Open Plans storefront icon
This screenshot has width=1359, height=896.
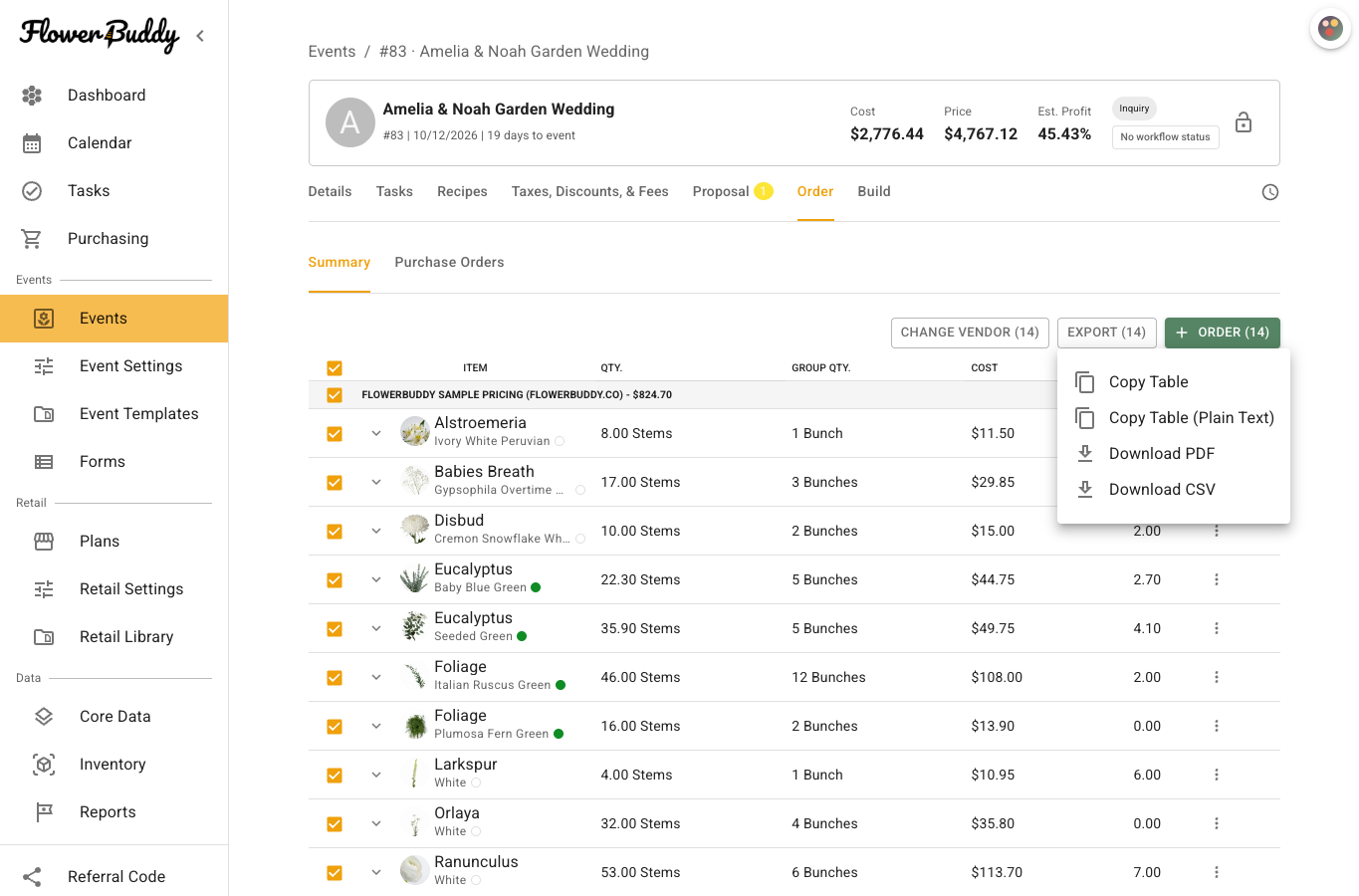pos(44,542)
